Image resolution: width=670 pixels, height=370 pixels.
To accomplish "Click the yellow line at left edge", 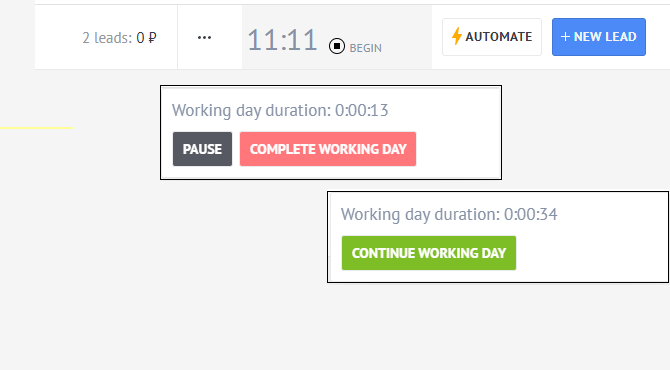I will [x=36, y=127].
